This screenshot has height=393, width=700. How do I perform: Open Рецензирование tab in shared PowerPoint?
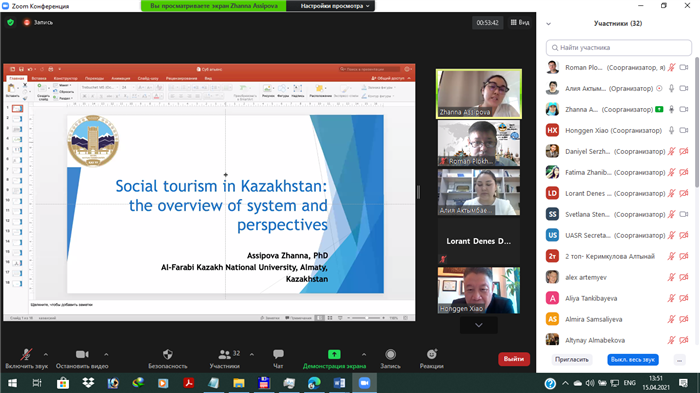[181, 78]
